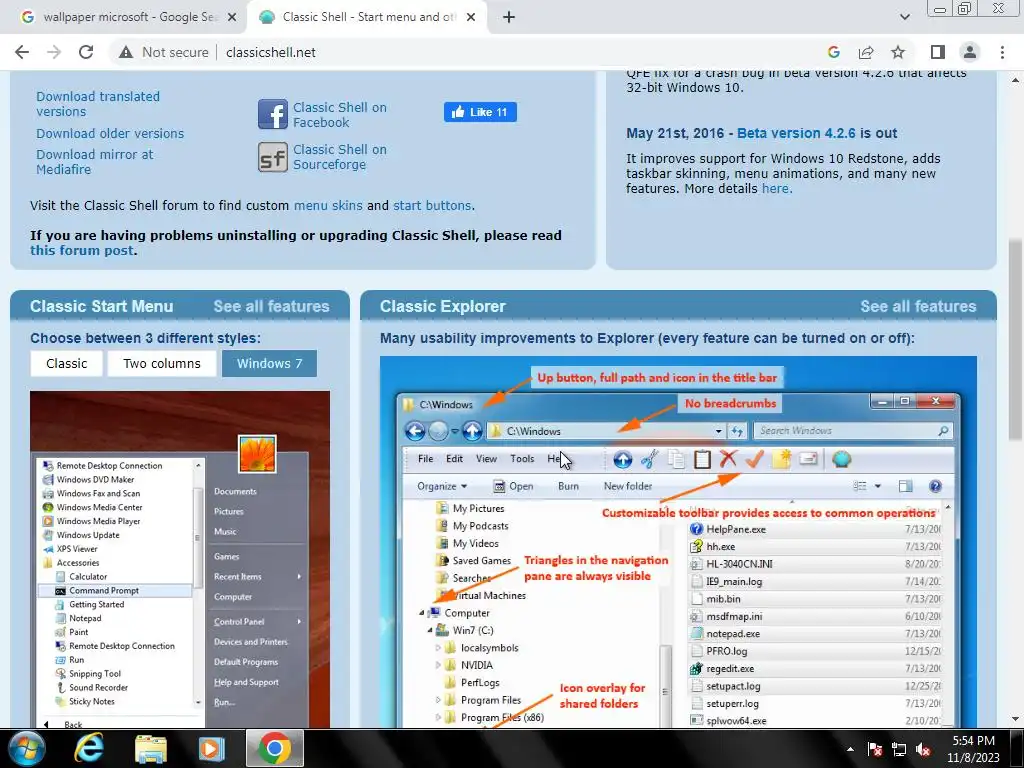1024x768 pixels.
Task: Open the Action Center flag icon
Action: (874, 749)
